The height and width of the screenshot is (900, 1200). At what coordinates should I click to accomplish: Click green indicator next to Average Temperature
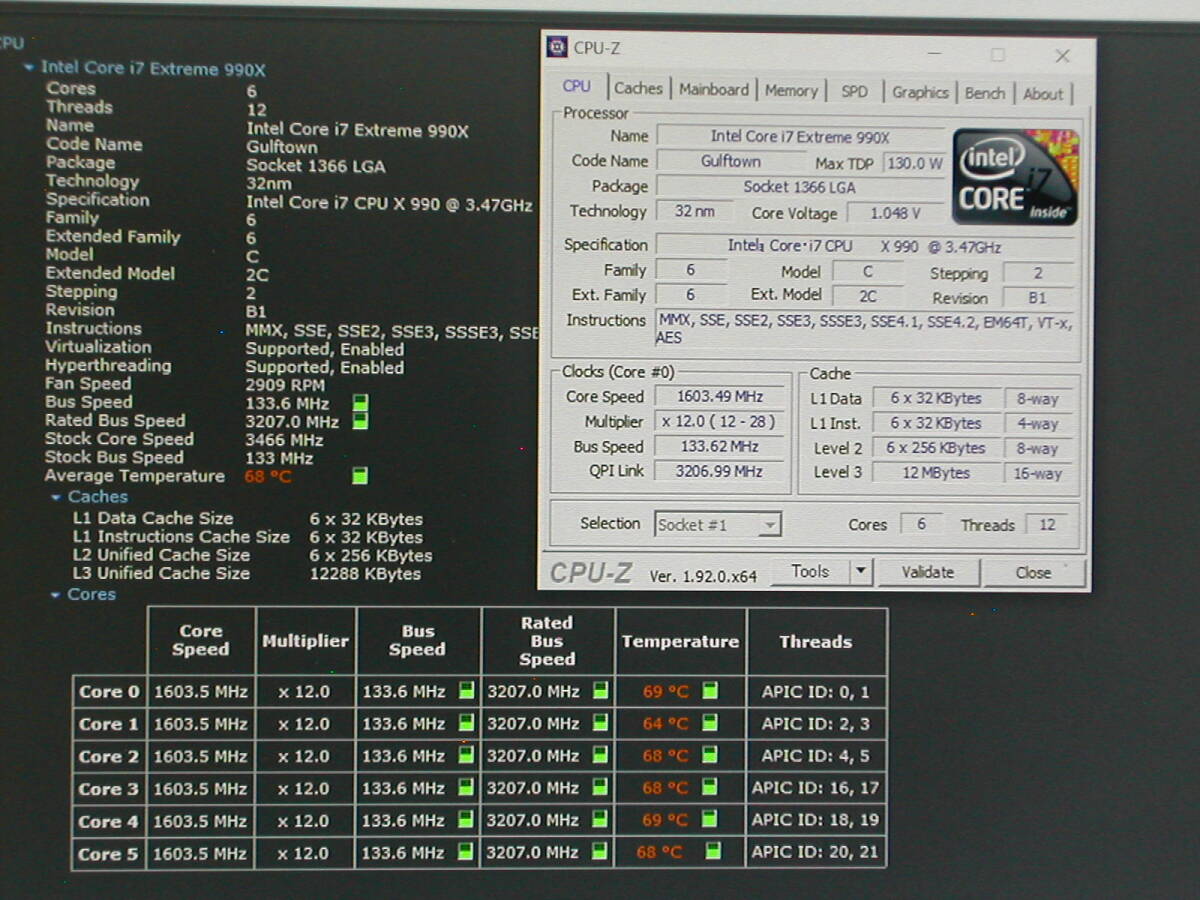[360, 476]
